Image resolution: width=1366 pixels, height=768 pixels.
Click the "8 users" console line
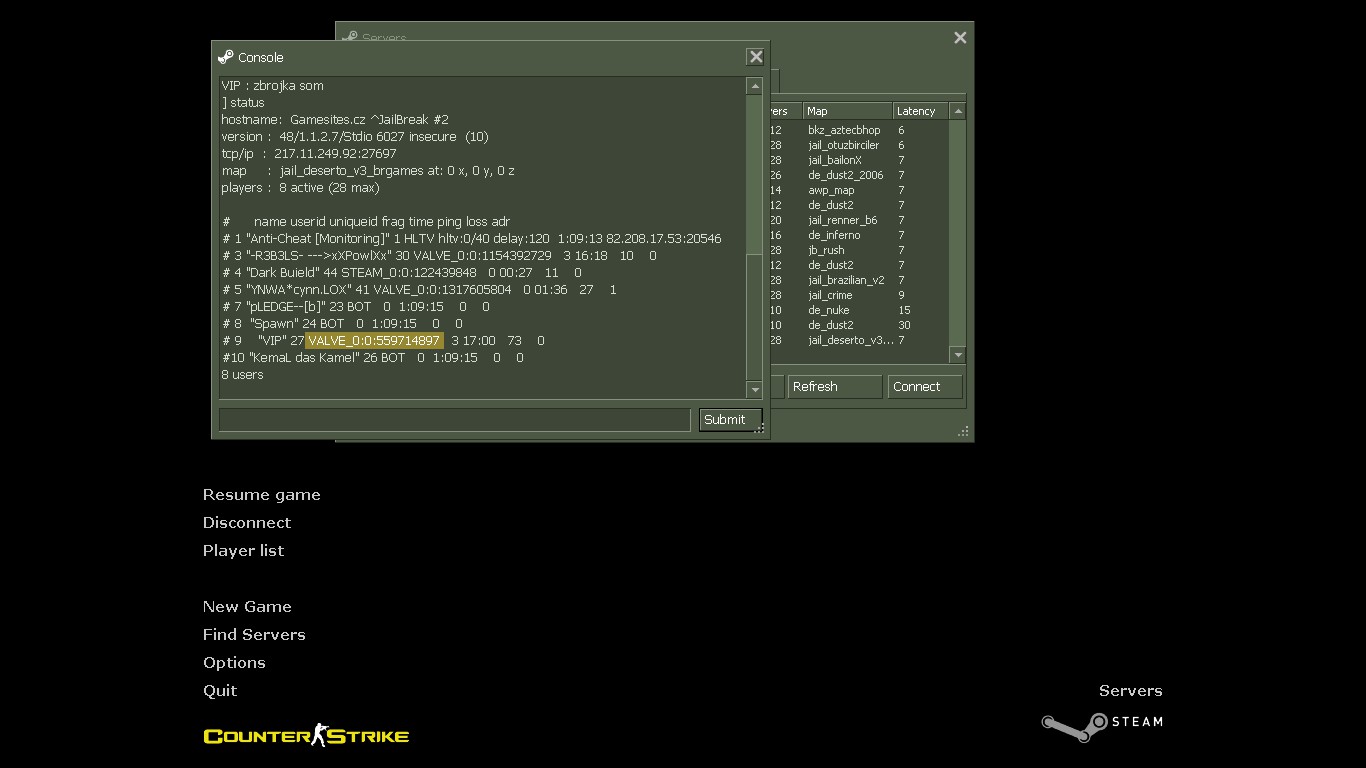tap(243, 375)
